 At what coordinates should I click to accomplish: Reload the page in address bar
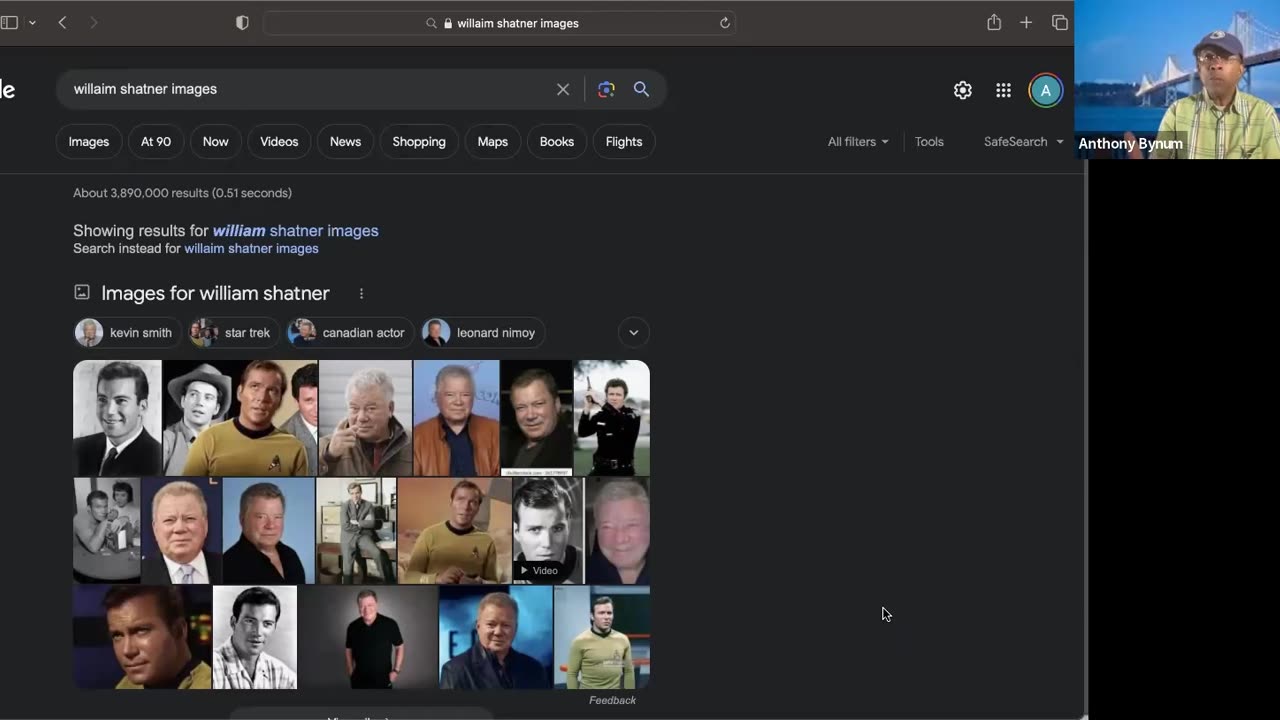pyautogui.click(x=725, y=23)
